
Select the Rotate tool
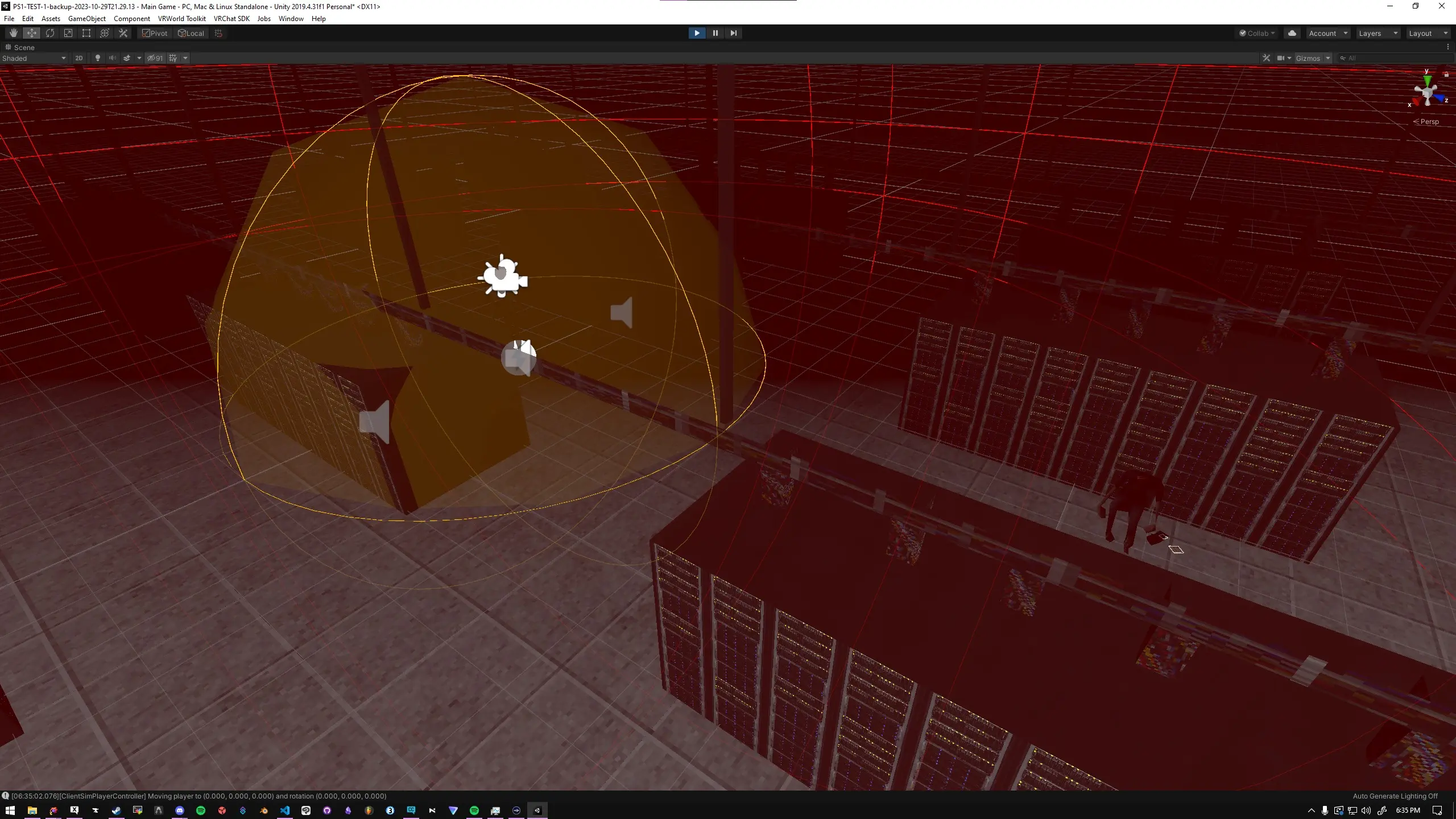pyautogui.click(x=50, y=33)
